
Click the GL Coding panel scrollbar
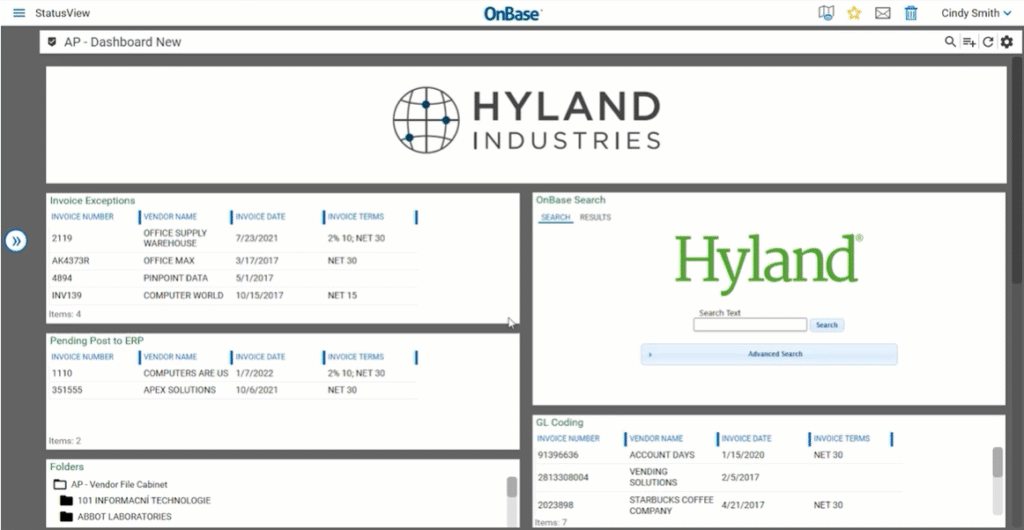pyautogui.click(x=997, y=462)
